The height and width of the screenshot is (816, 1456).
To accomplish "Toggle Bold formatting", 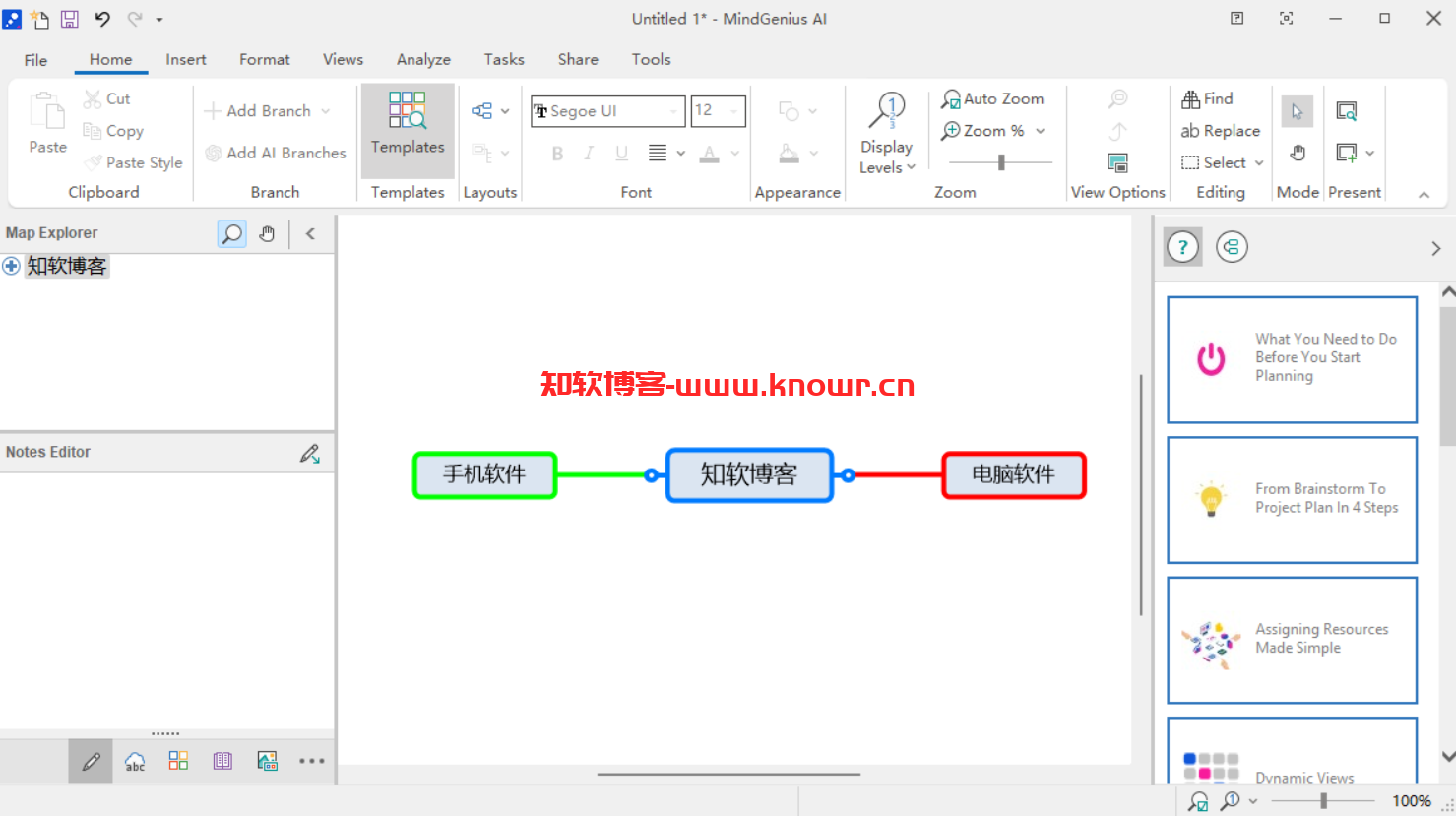I will [x=557, y=153].
